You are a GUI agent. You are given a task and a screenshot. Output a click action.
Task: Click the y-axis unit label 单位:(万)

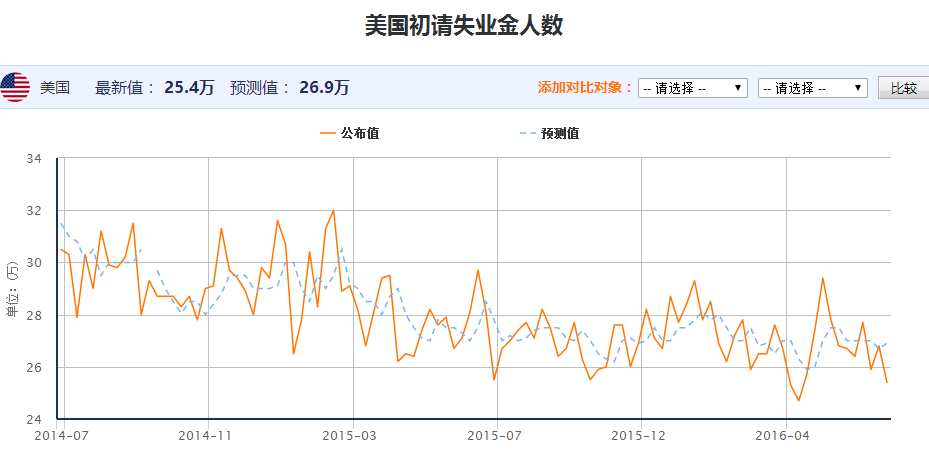click(12, 290)
